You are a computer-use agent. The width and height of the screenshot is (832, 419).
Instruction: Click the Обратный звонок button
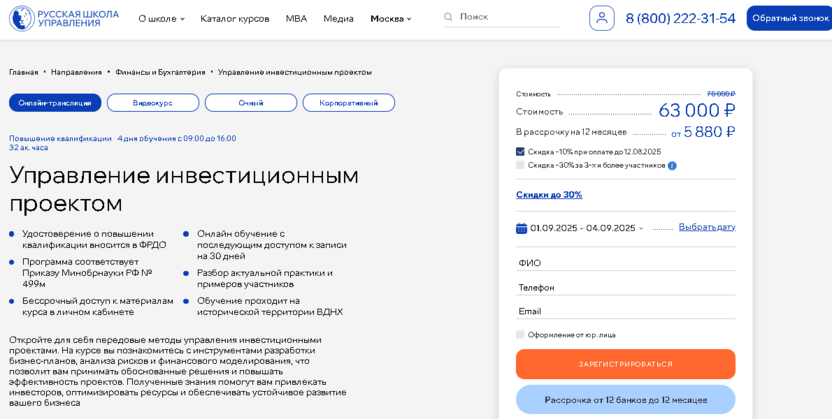click(x=789, y=18)
